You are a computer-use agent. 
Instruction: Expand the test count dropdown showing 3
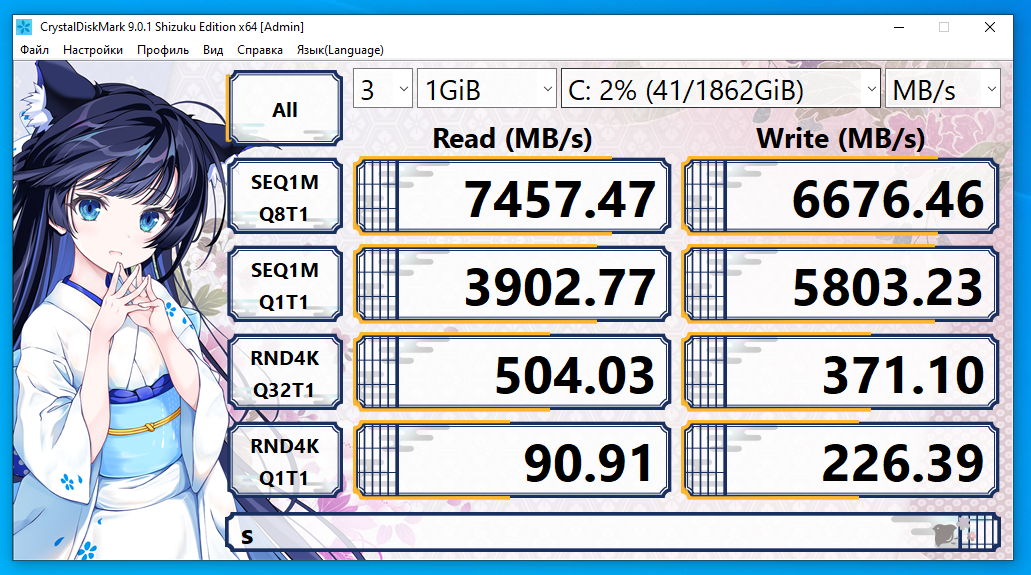[383, 89]
